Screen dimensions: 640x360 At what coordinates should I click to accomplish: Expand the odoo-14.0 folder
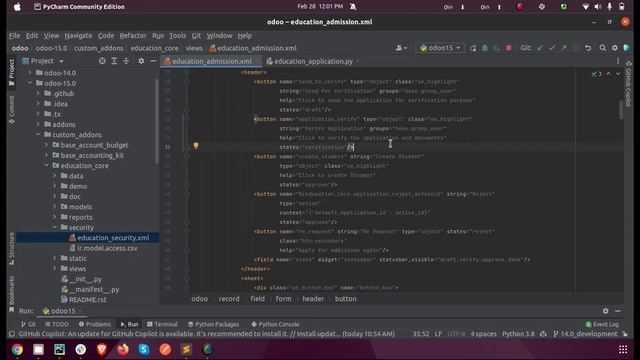tap(29, 73)
